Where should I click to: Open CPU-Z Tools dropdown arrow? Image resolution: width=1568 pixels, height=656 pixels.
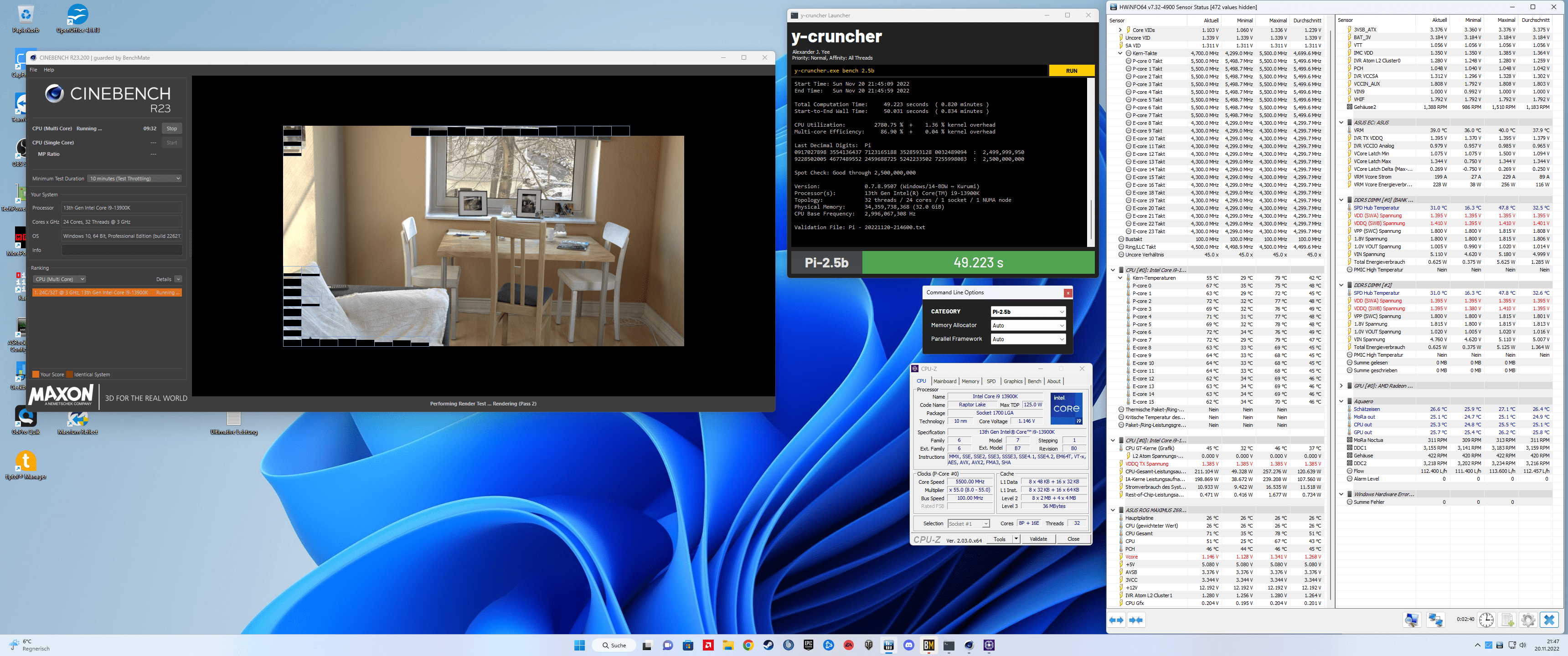click(1016, 539)
